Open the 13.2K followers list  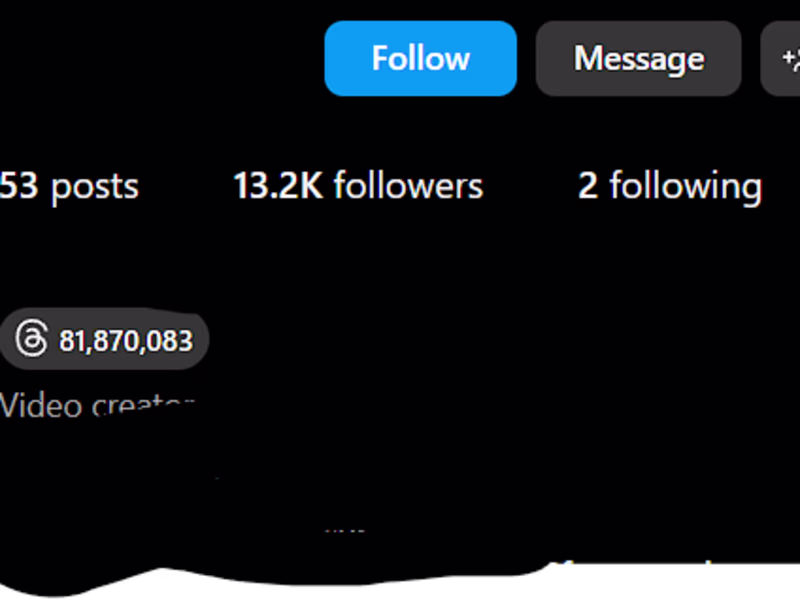(x=357, y=186)
